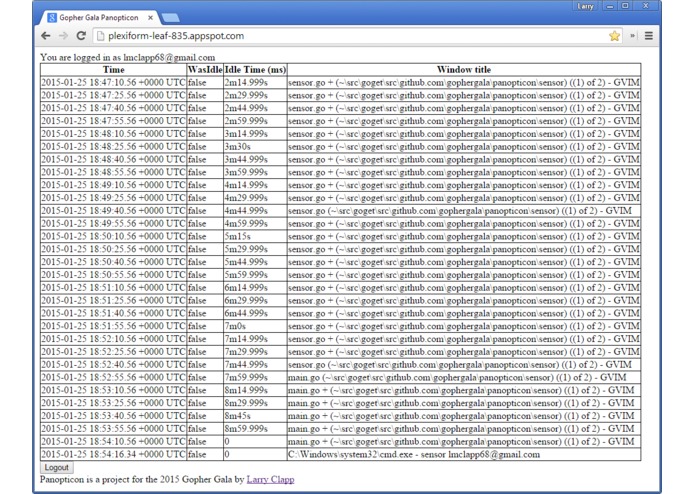Select the idle time cell 5m15s
Viewport: 695px width, 494px height.
(255, 237)
